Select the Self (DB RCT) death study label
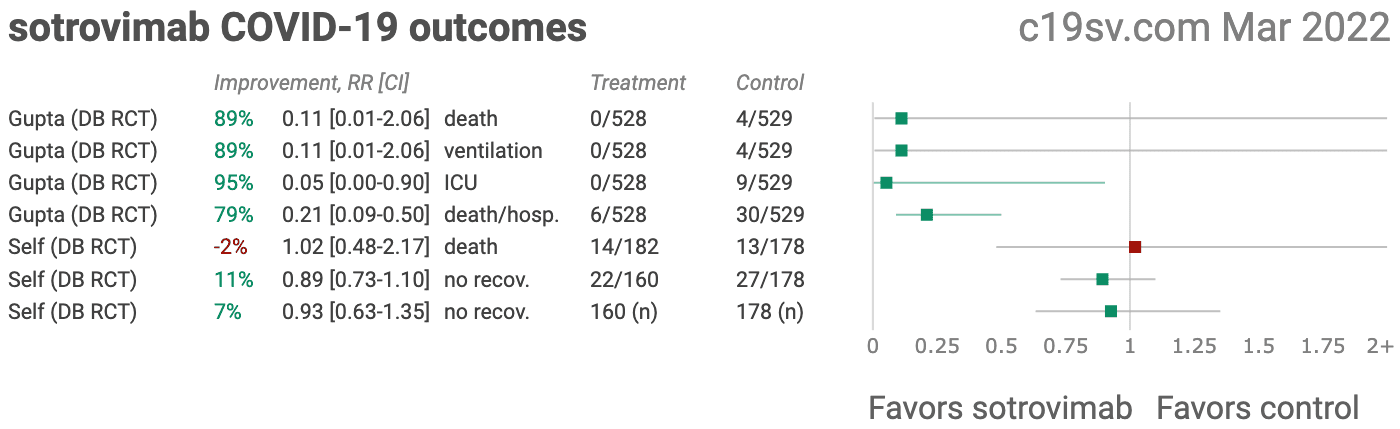 73,247
